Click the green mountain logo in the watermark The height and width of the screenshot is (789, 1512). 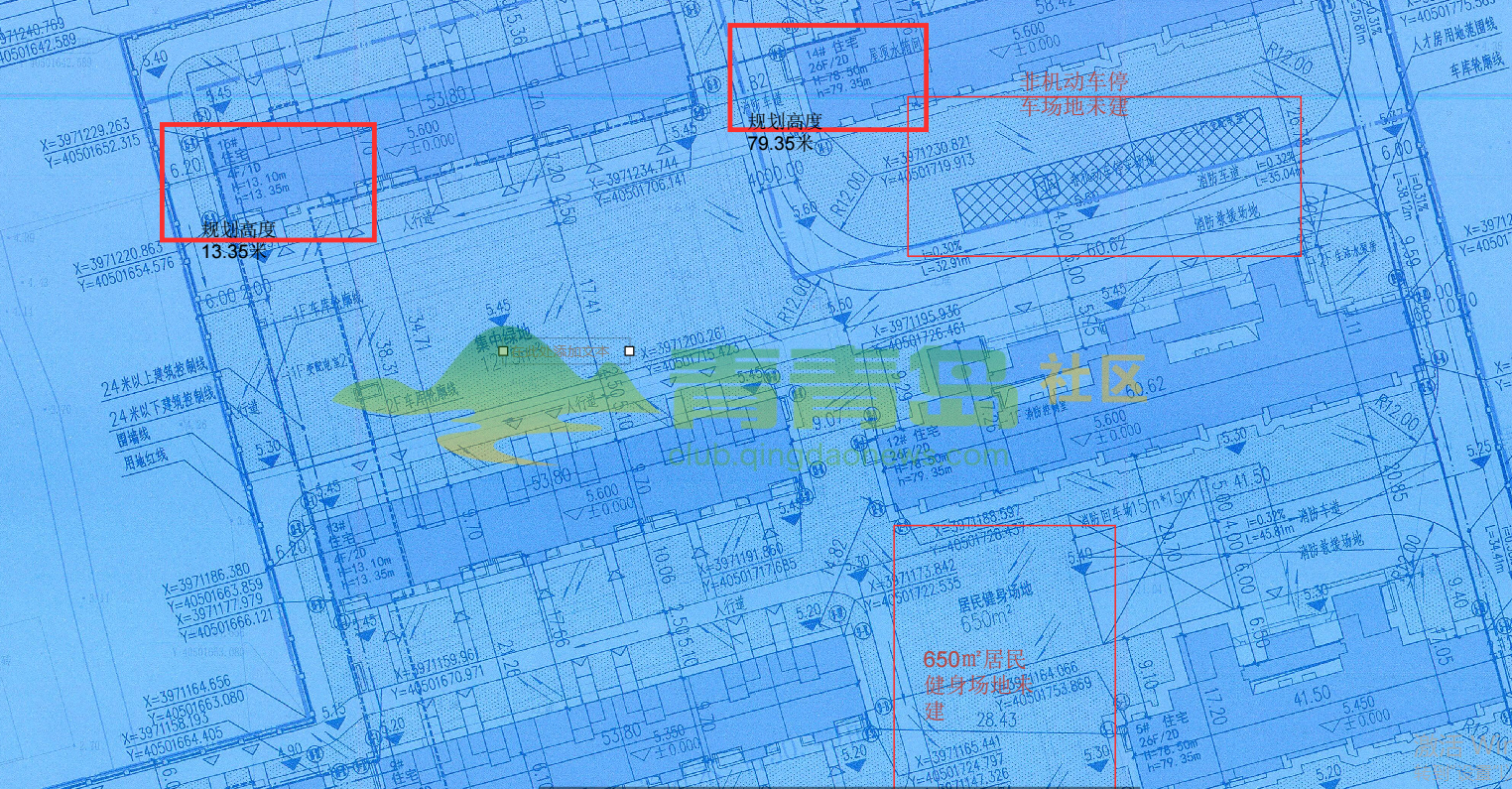point(496,397)
